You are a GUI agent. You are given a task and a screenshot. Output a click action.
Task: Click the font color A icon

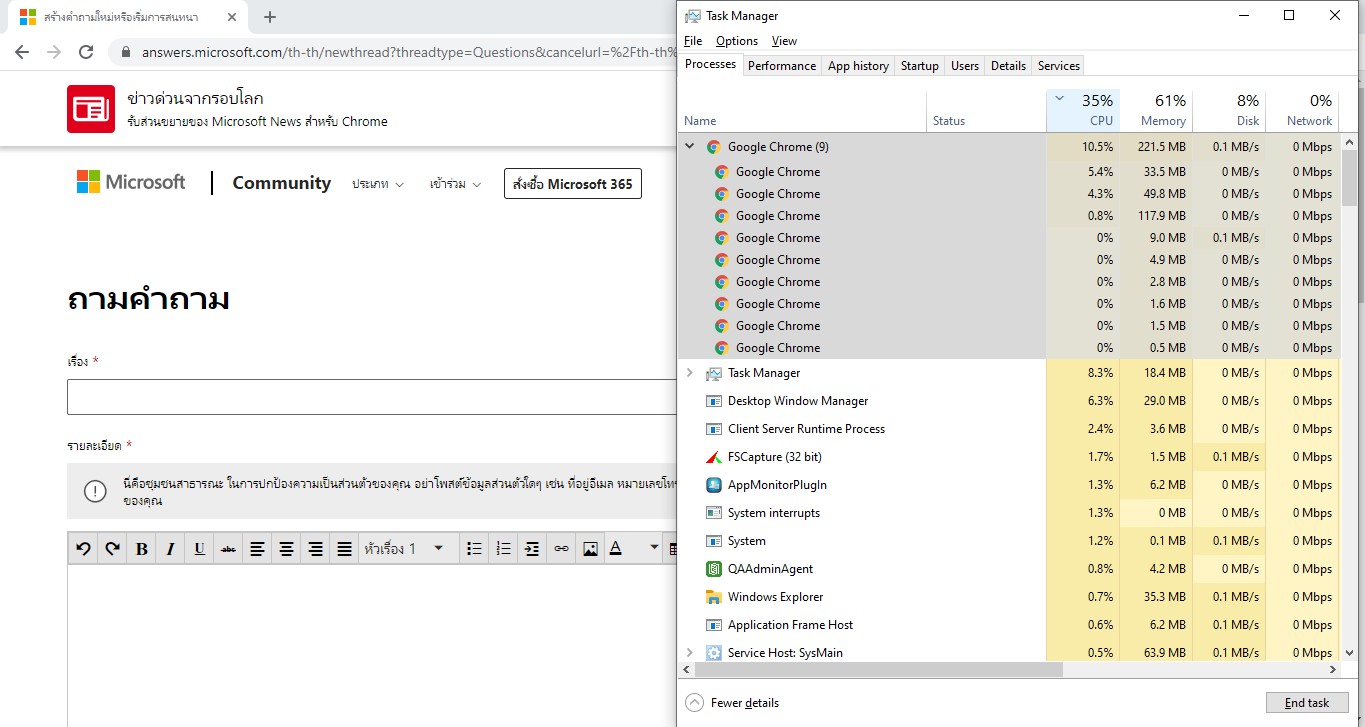616,548
